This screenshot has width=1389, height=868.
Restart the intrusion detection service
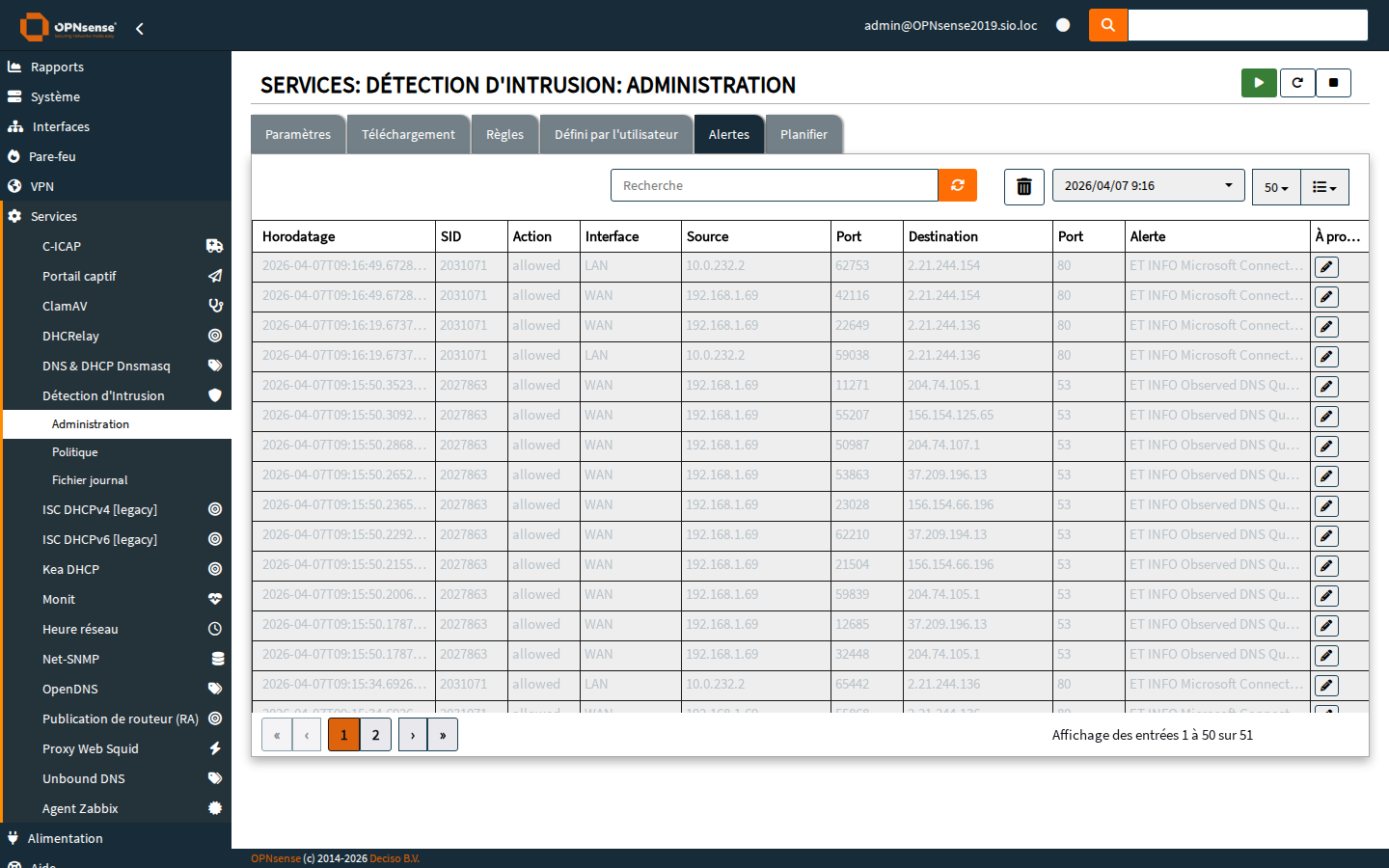[x=1297, y=83]
